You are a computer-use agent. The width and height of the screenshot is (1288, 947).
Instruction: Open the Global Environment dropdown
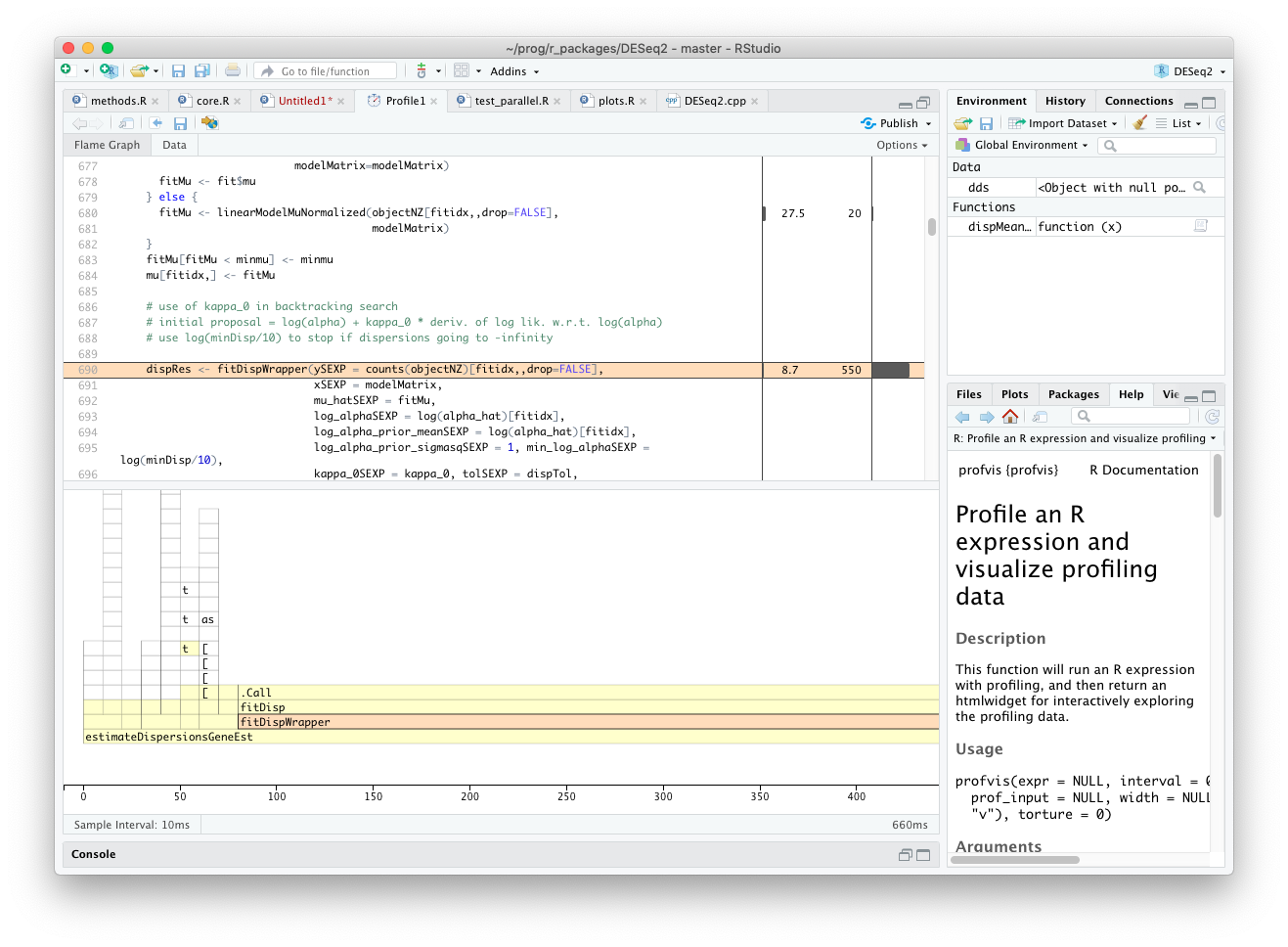point(1023,145)
